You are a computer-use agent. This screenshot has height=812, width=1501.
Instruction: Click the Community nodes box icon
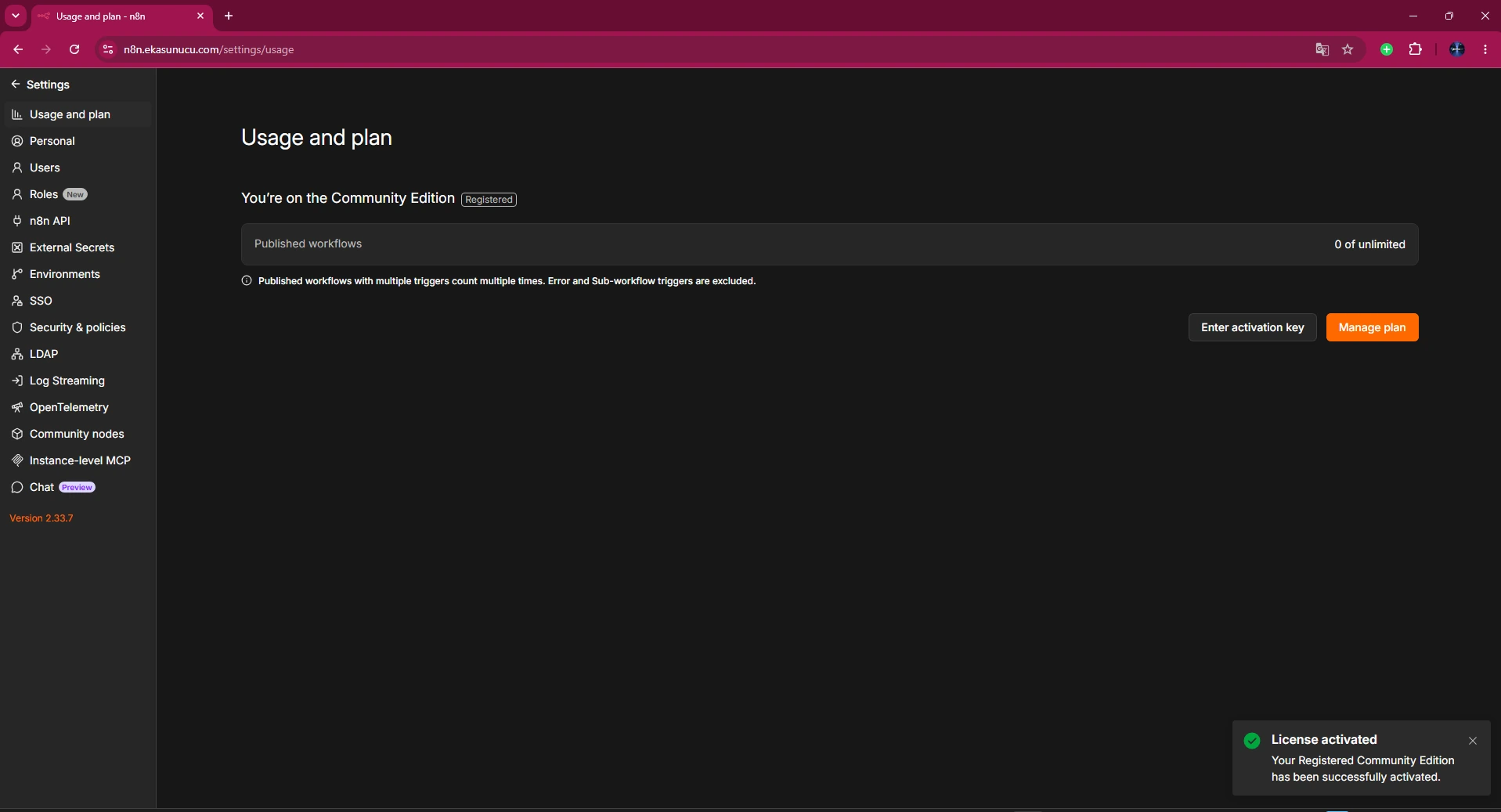[x=17, y=434]
